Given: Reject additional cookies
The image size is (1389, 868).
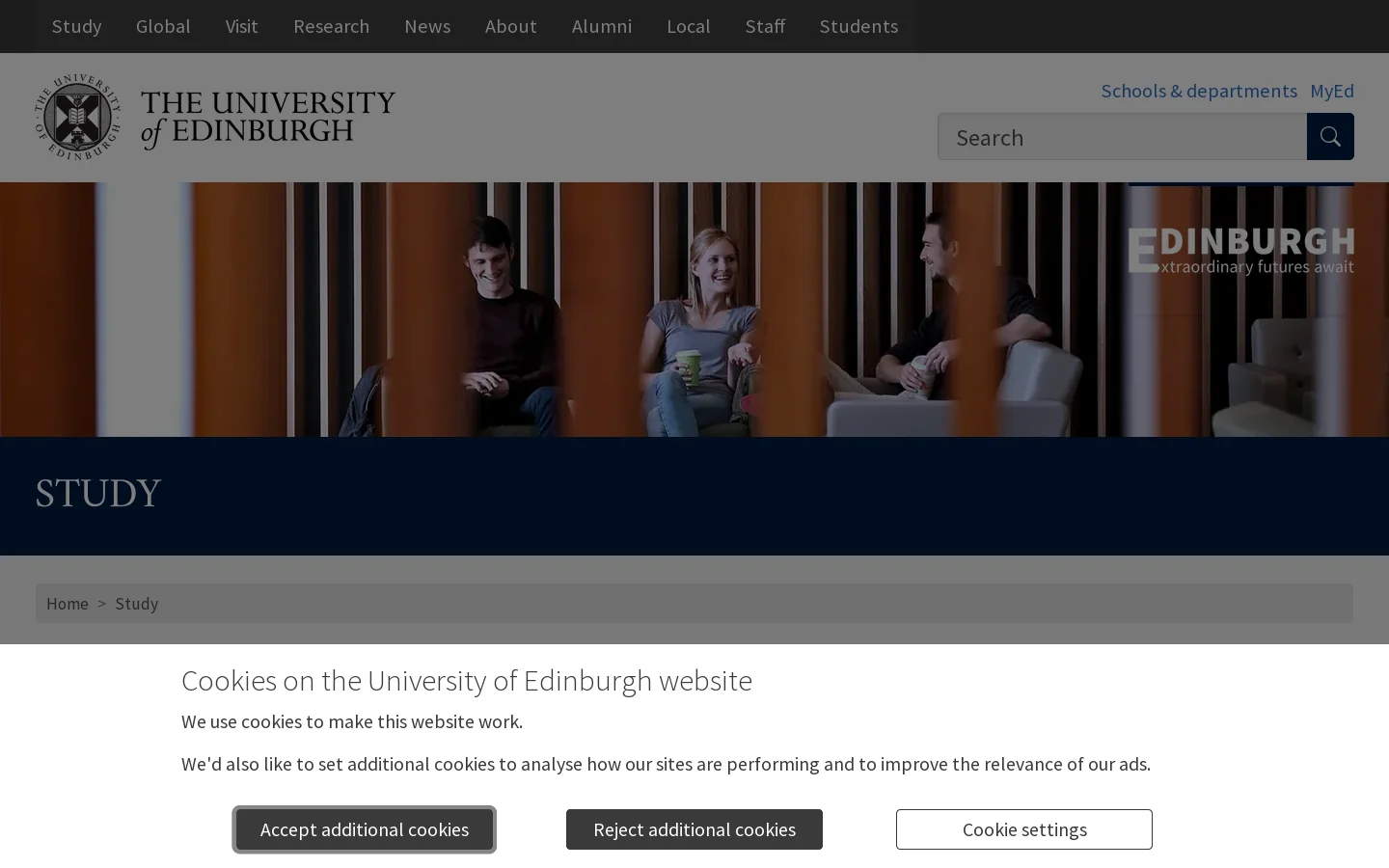Looking at the screenshot, I should tap(694, 829).
